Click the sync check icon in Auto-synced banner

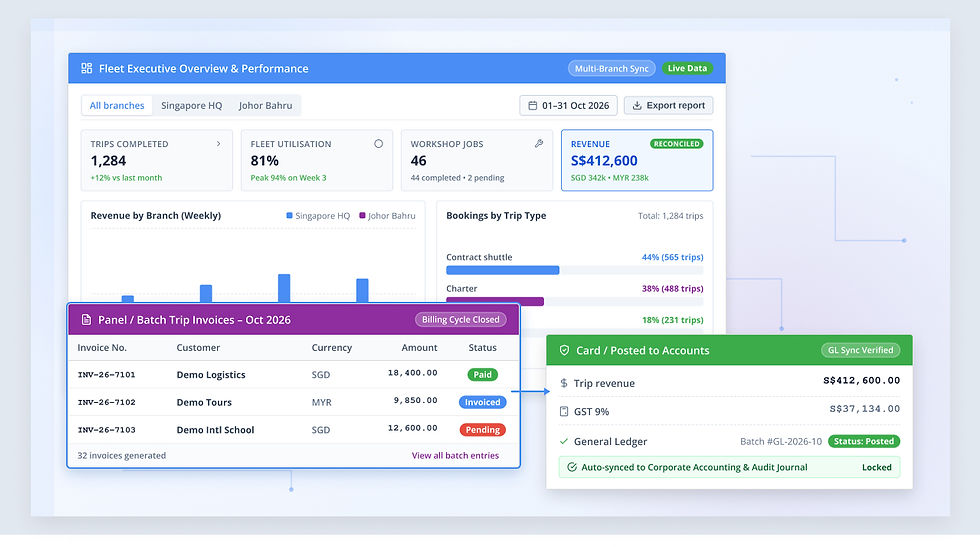click(x=571, y=467)
